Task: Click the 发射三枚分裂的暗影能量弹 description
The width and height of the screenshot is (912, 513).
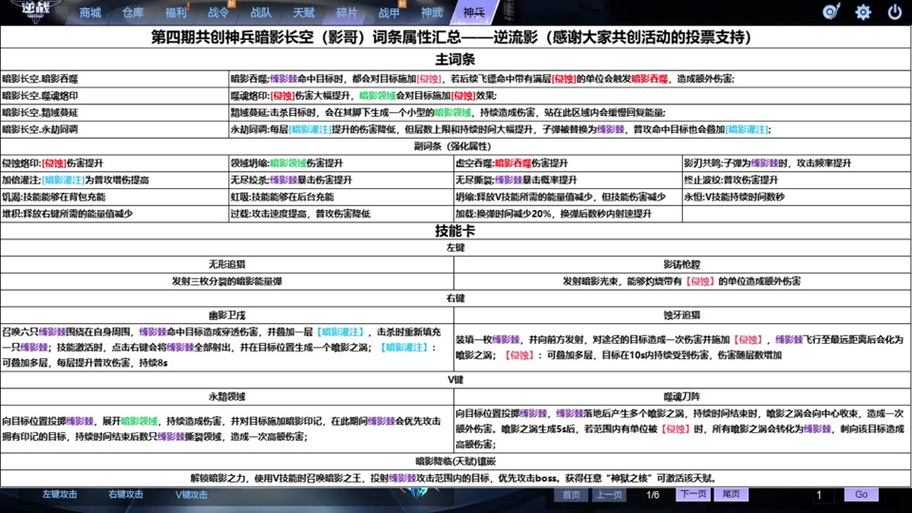Action: point(227,281)
